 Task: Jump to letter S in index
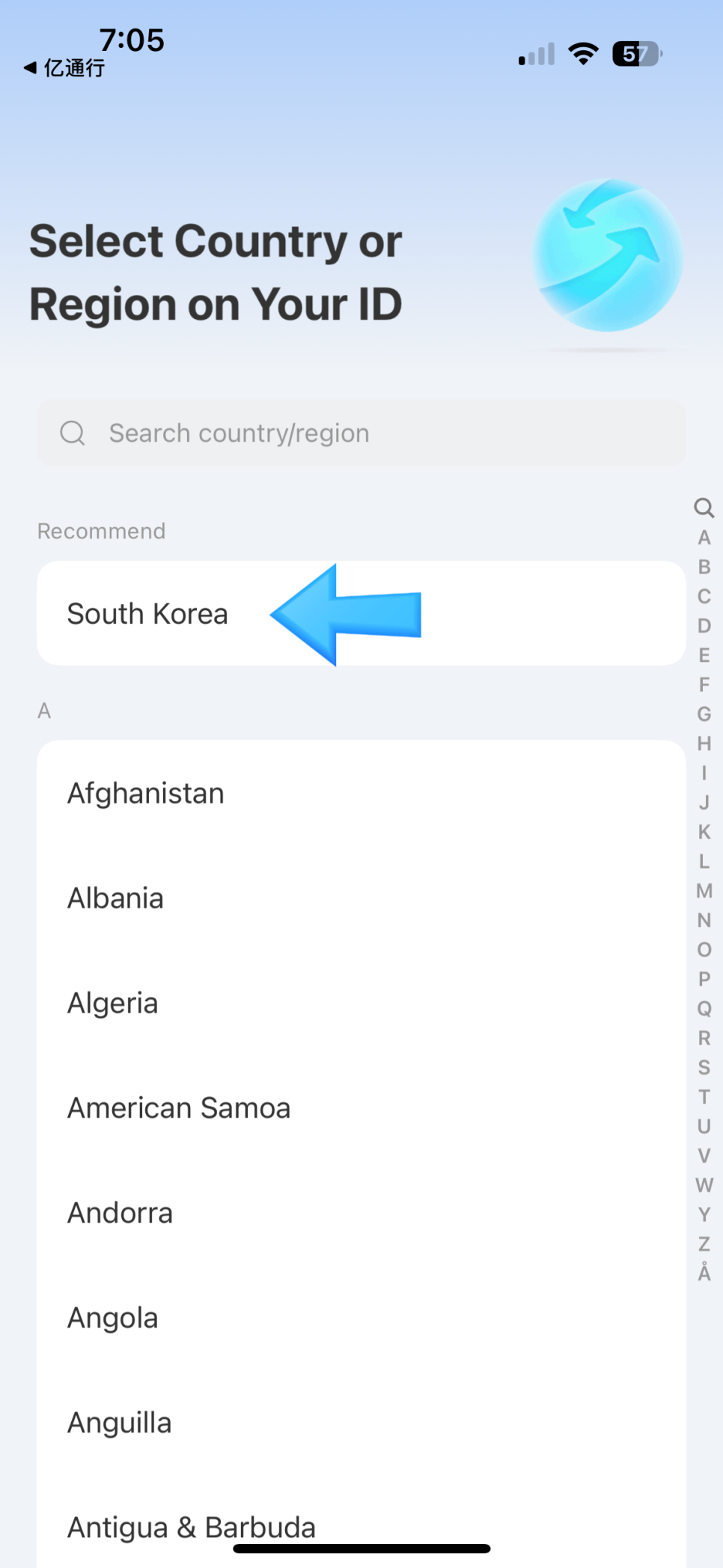pos(704,1067)
